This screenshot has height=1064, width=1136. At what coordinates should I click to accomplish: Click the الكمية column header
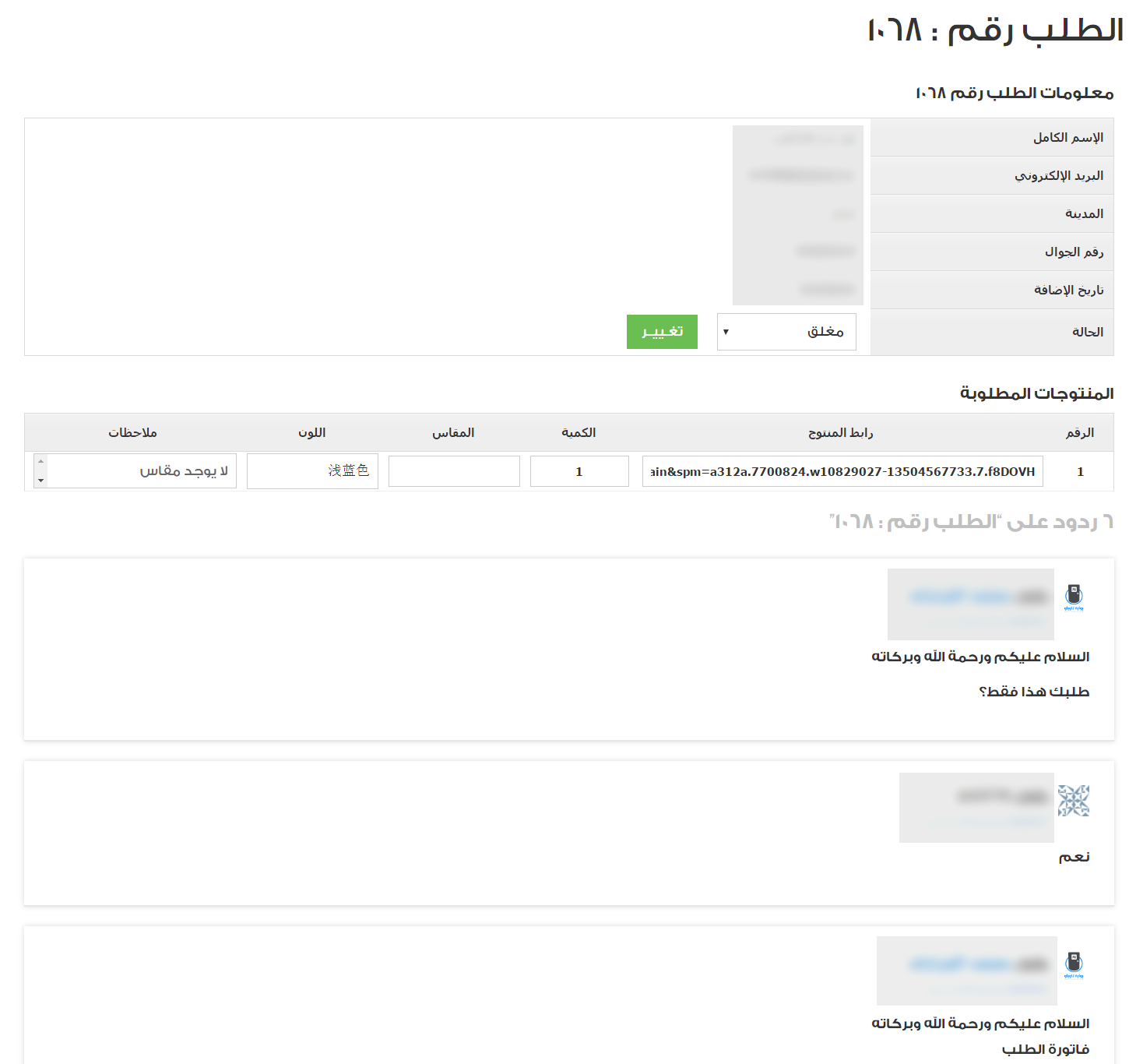click(x=579, y=432)
